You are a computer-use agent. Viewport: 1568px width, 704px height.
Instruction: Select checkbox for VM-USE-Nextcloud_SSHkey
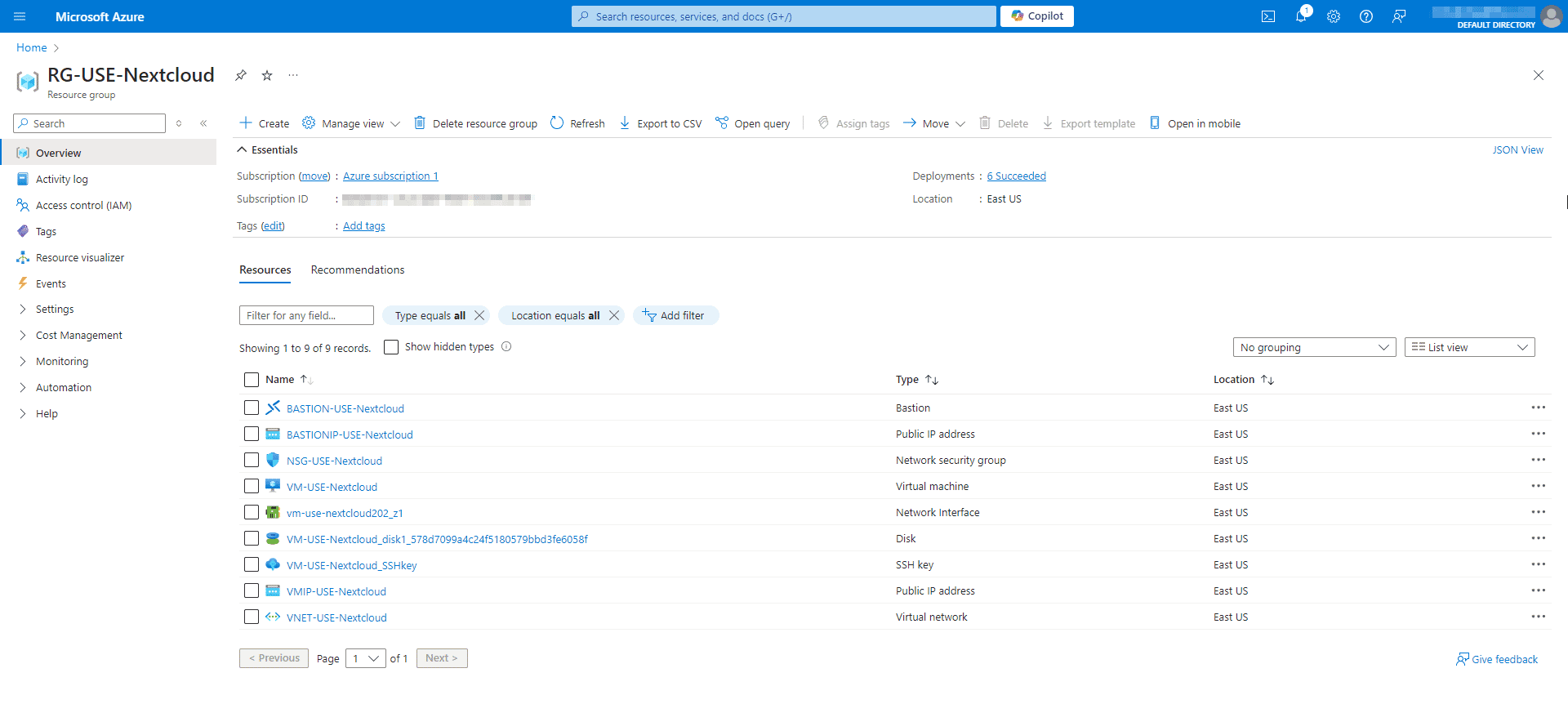[x=252, y=564]
